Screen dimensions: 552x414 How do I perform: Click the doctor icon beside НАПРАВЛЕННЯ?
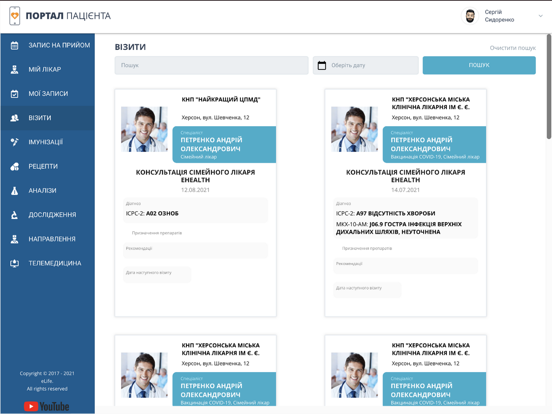14,239
